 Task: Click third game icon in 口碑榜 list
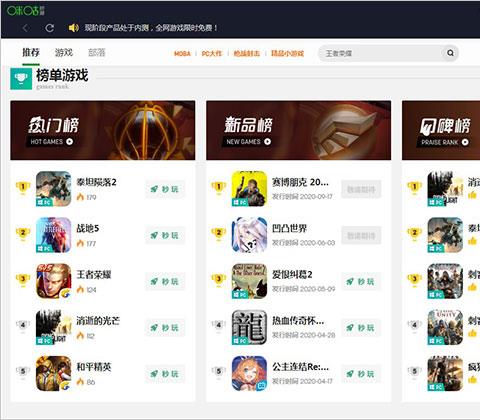pos(445,281)
